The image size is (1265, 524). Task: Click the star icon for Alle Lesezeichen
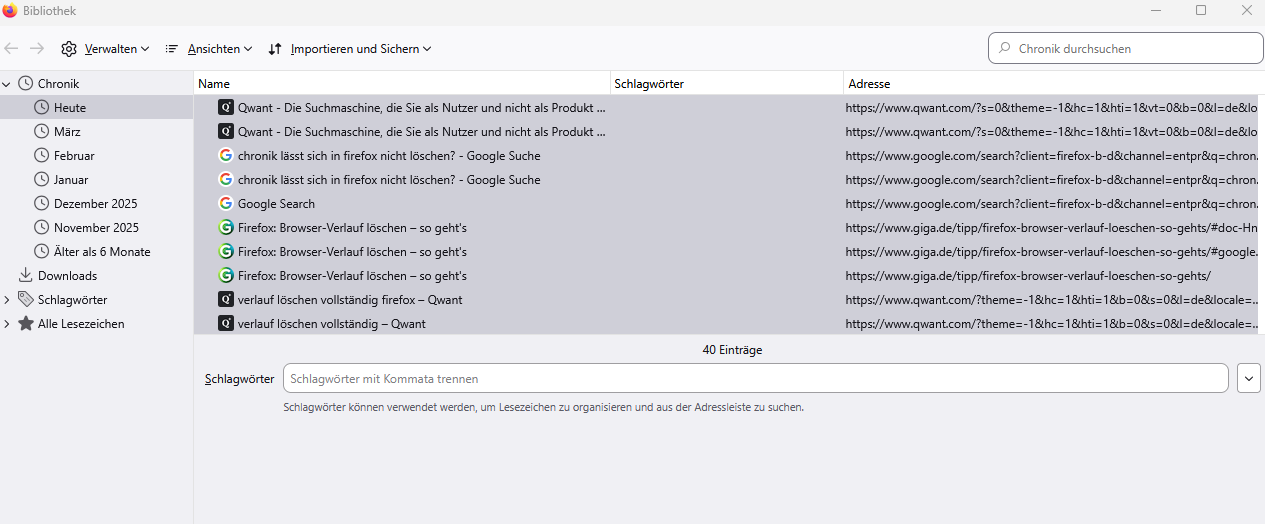pyautogui.click(x=26, y=323)
